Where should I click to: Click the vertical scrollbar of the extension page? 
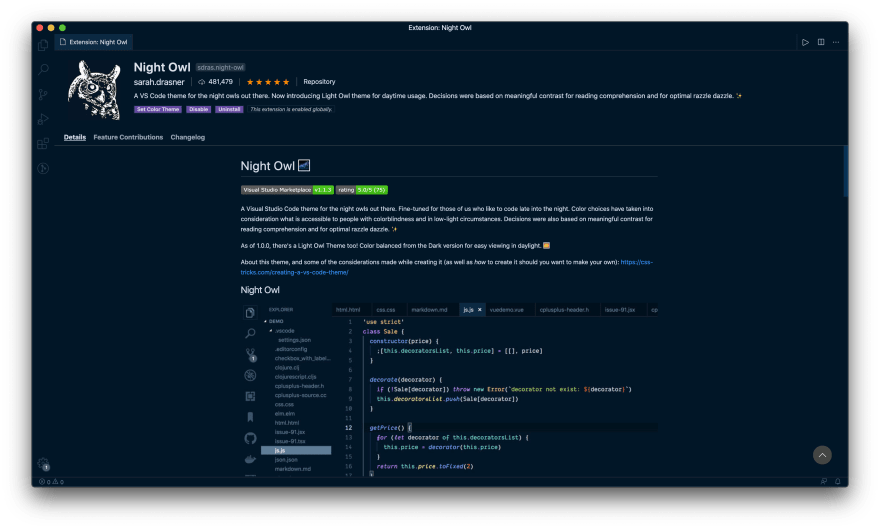tap(845, 171)
